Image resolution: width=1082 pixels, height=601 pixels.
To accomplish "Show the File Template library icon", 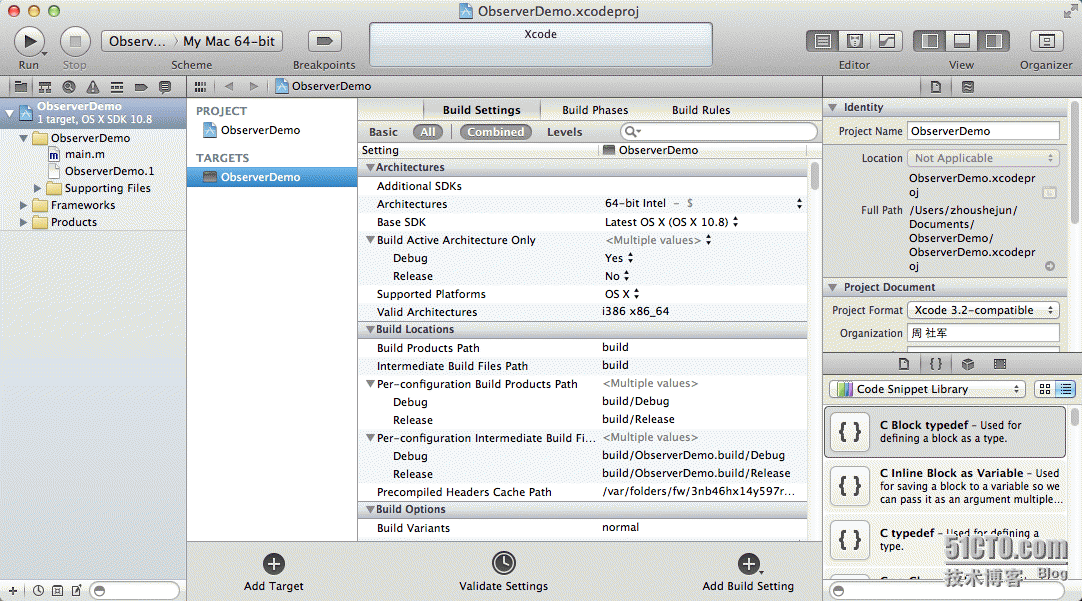I will pos(904,364).
